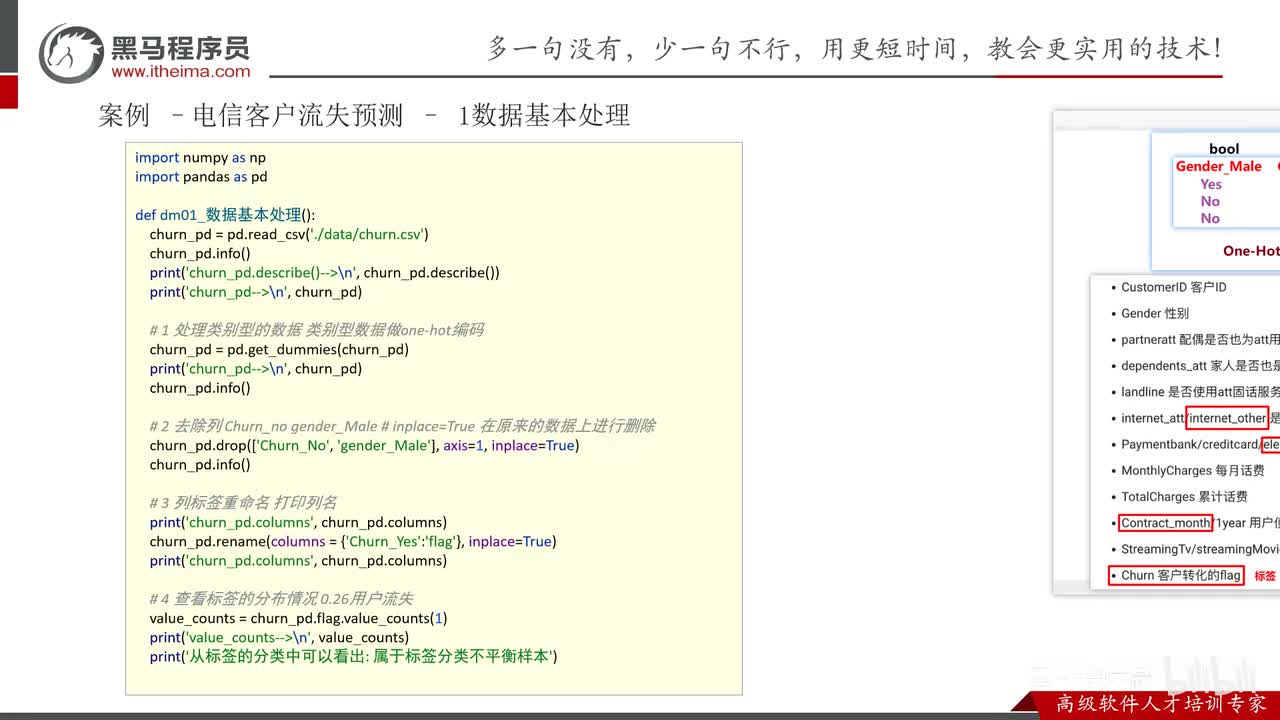The image size is (1280, 720).
Task: Click the 'Yes' value under Gender_Male
Action: [1211, 184]
